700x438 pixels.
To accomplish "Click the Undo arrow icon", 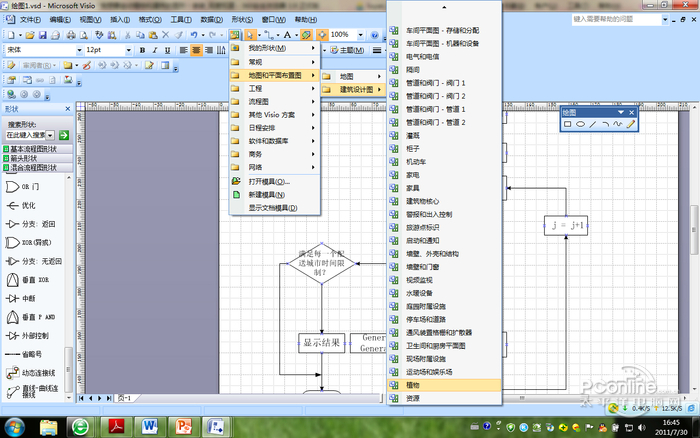I will pos(194,35).
